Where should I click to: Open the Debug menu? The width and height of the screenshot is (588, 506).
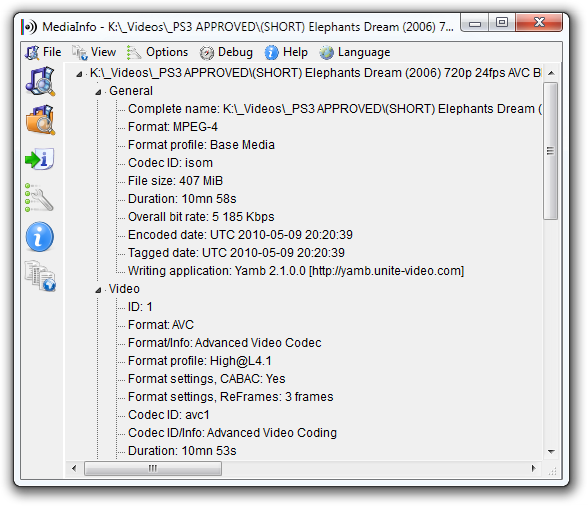coord(226,52)
